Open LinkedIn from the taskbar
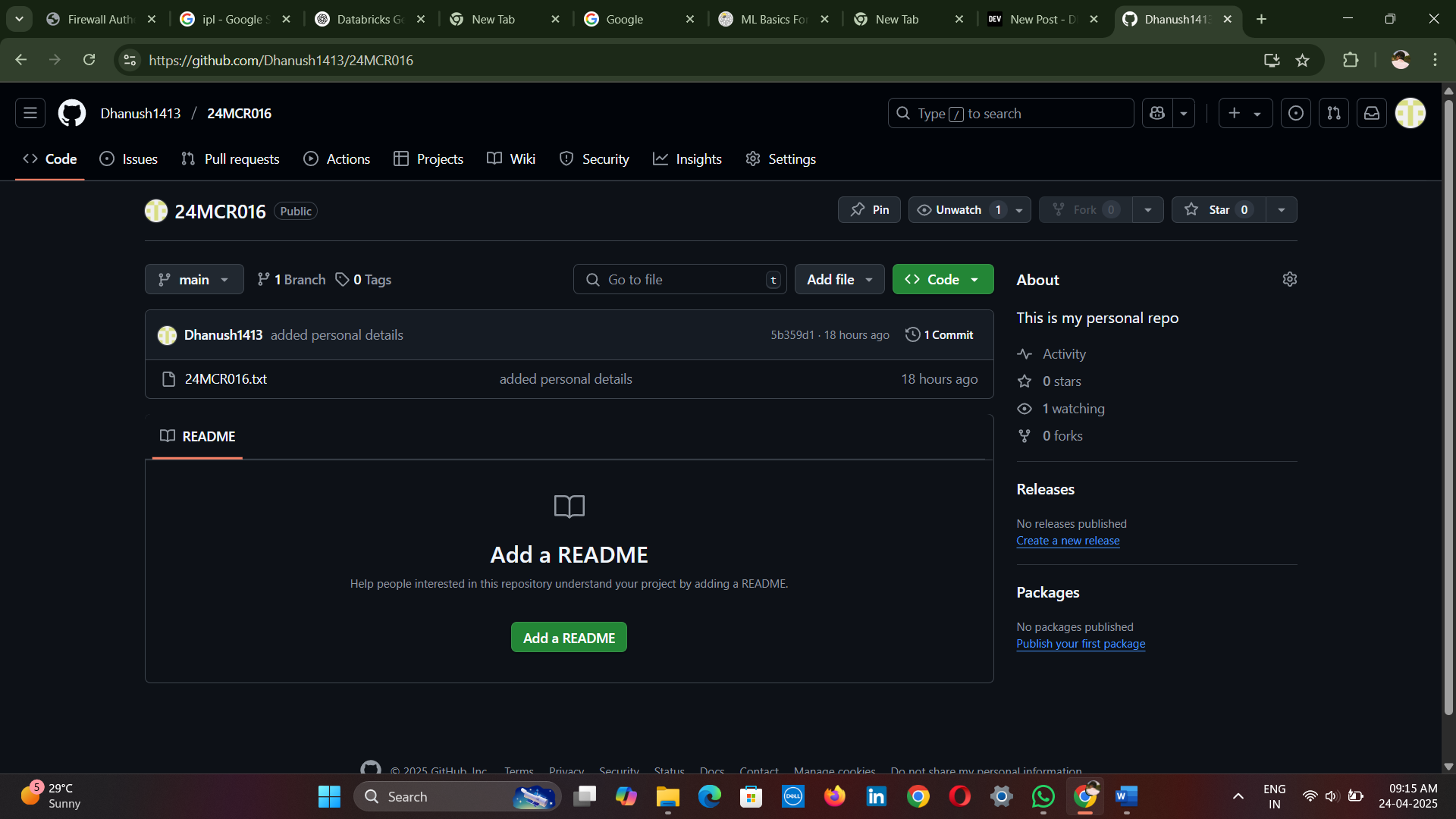The height and width of the screenshot is (819, 1456). [x=876, y=796]
